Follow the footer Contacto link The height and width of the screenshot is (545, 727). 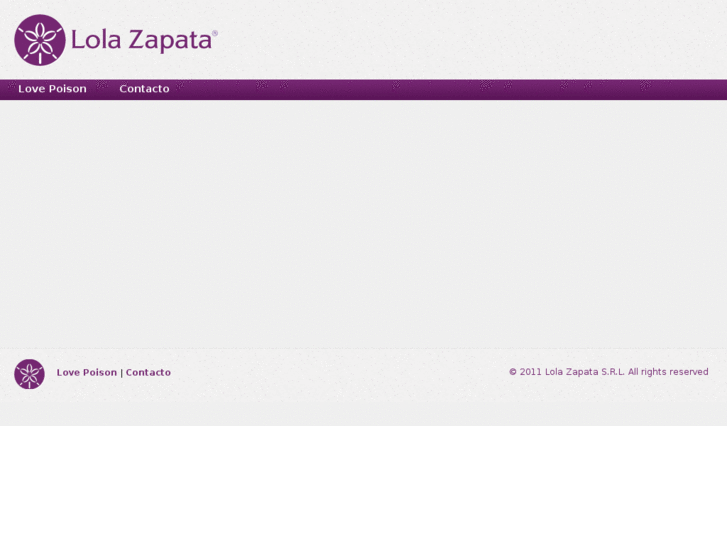click(148, 372)
